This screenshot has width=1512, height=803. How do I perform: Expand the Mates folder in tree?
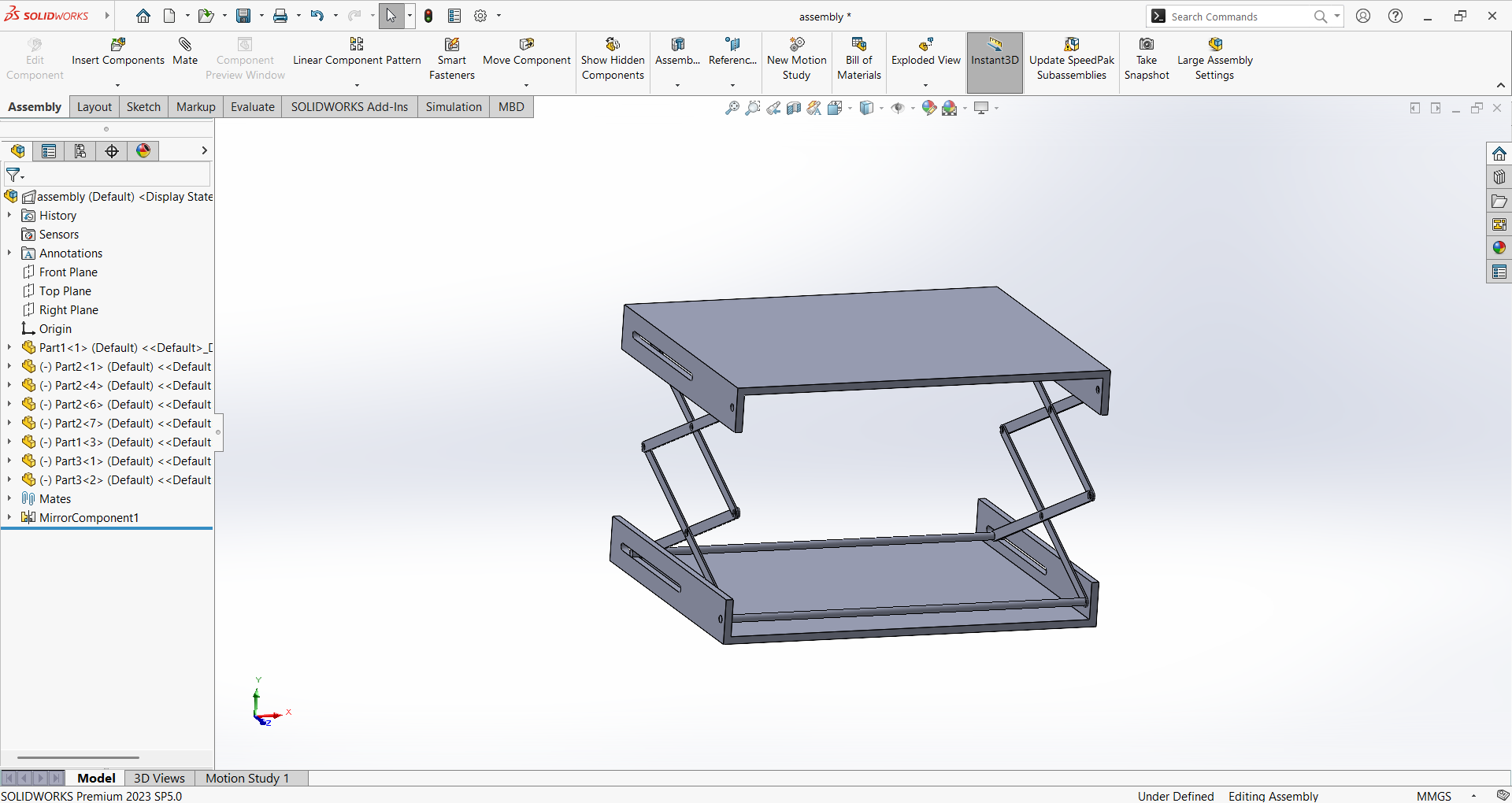[x=9, y=498]
